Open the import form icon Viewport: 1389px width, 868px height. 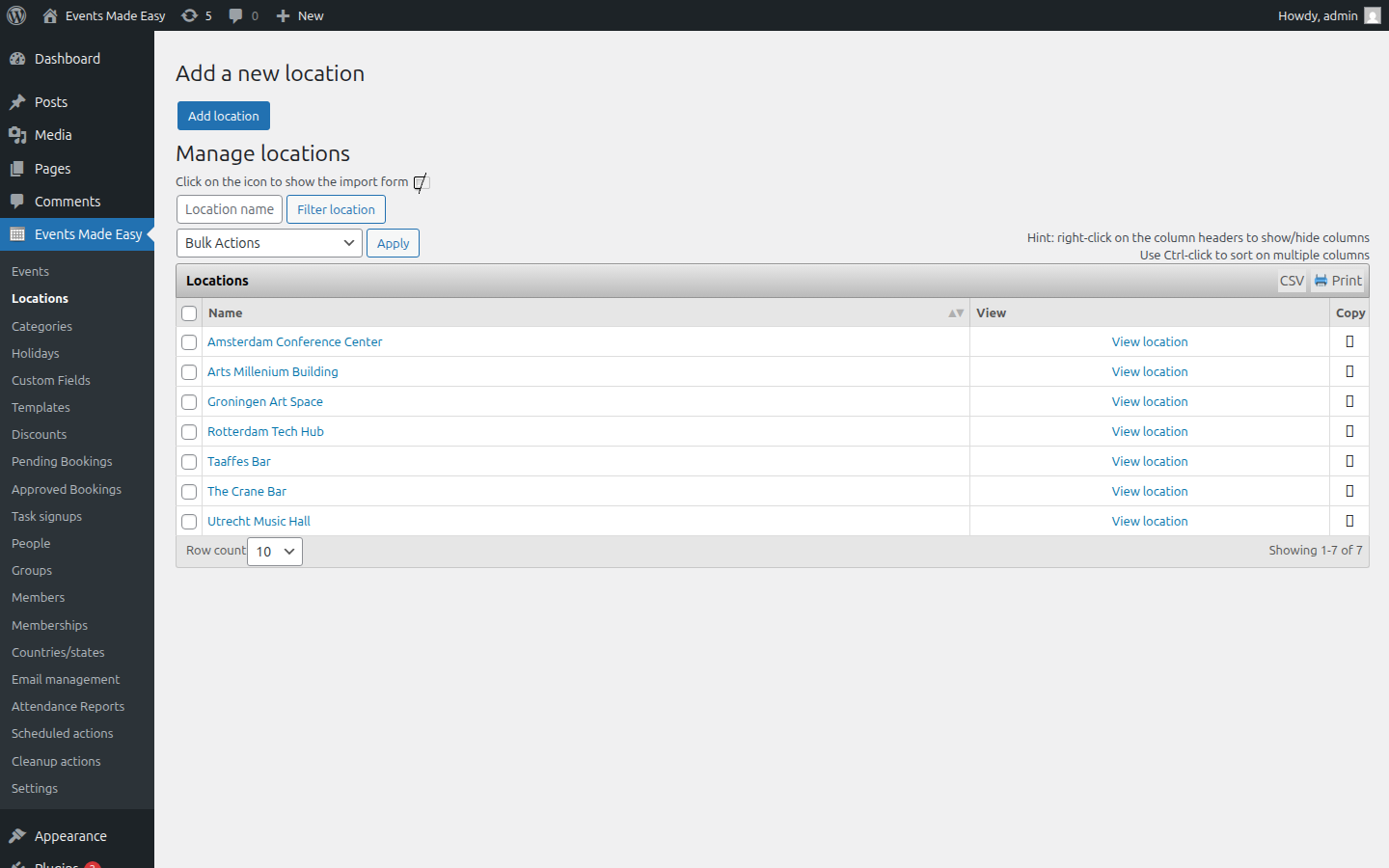[420, 182]
